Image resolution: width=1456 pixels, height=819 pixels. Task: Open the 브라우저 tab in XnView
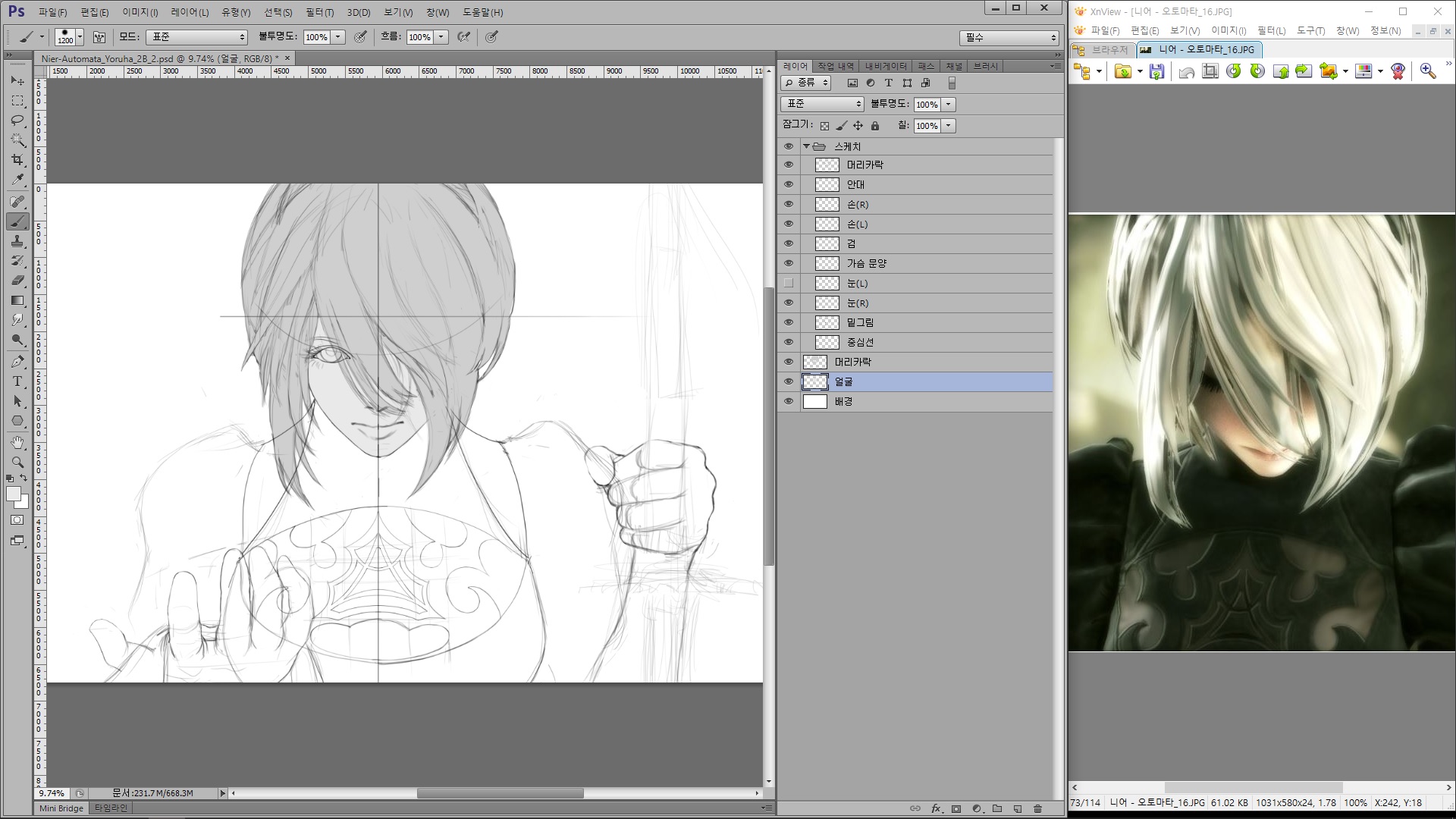(1103, 50)
